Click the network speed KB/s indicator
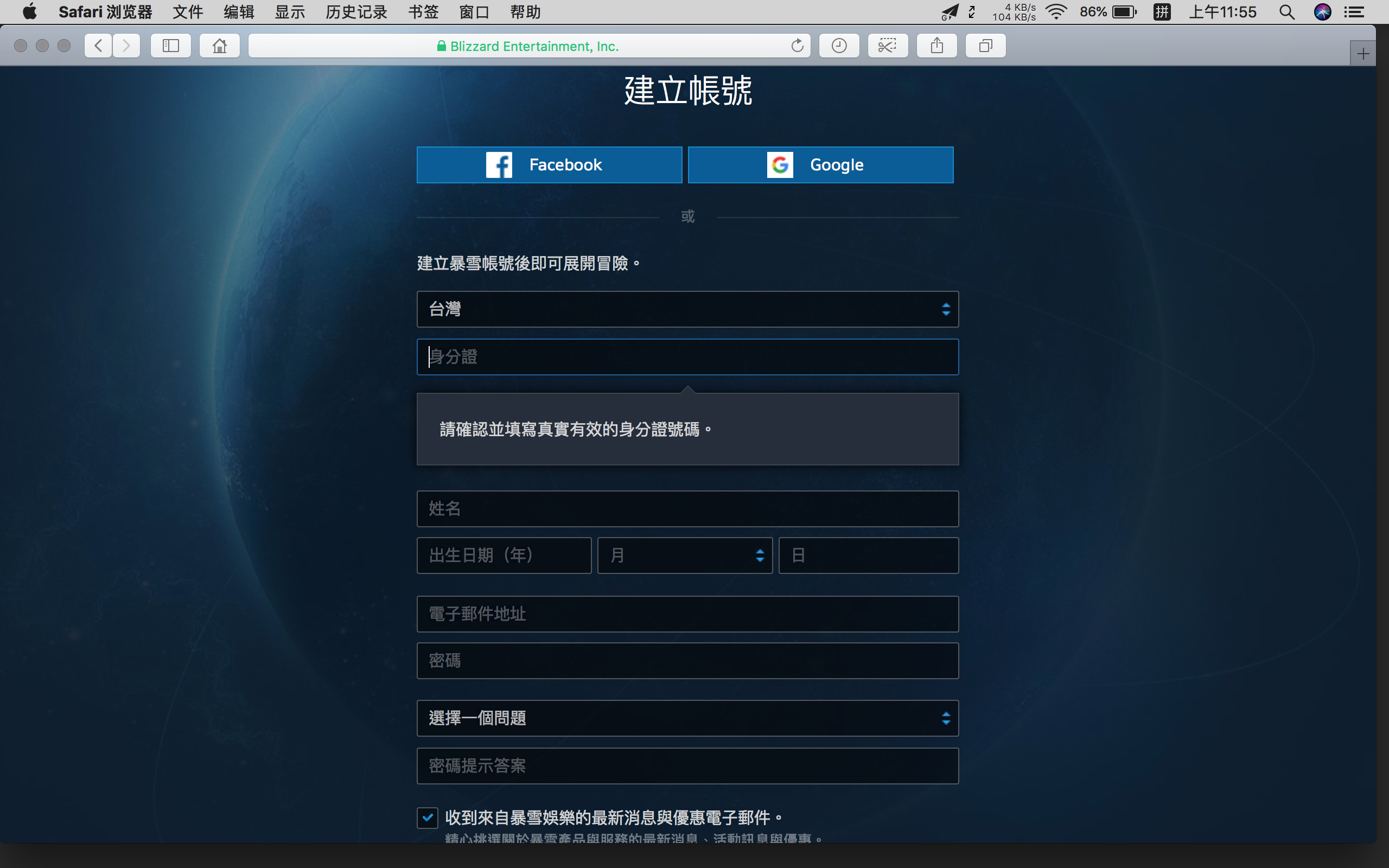1389x868 pixels. coord(1015,12)
